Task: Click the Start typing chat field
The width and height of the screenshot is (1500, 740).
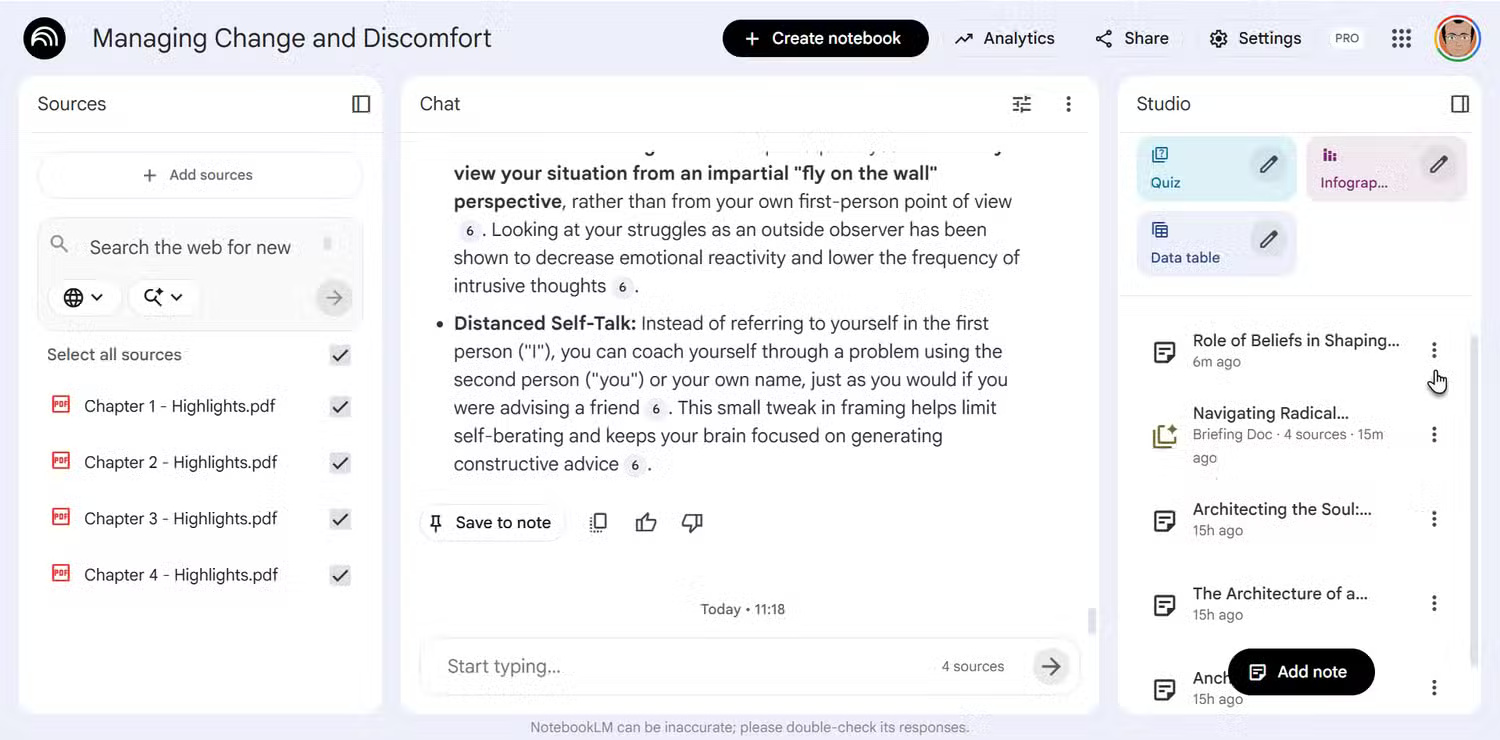Action: point(680,666)
